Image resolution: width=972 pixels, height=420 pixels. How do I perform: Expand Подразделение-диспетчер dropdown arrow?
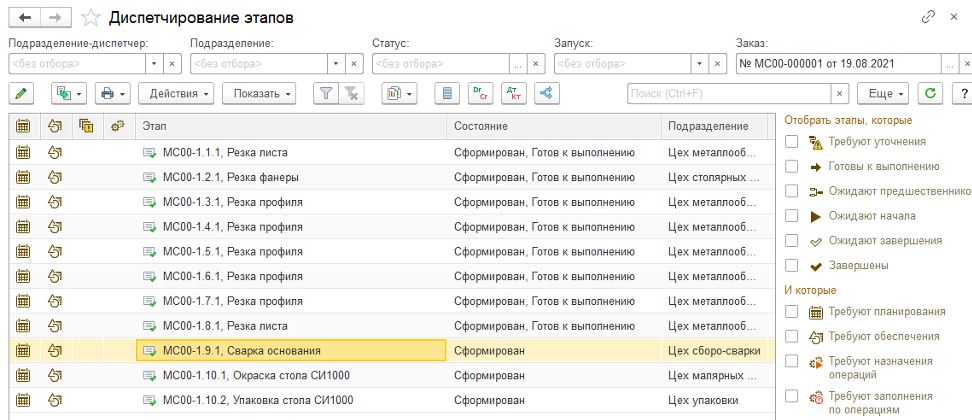[154, 64]
